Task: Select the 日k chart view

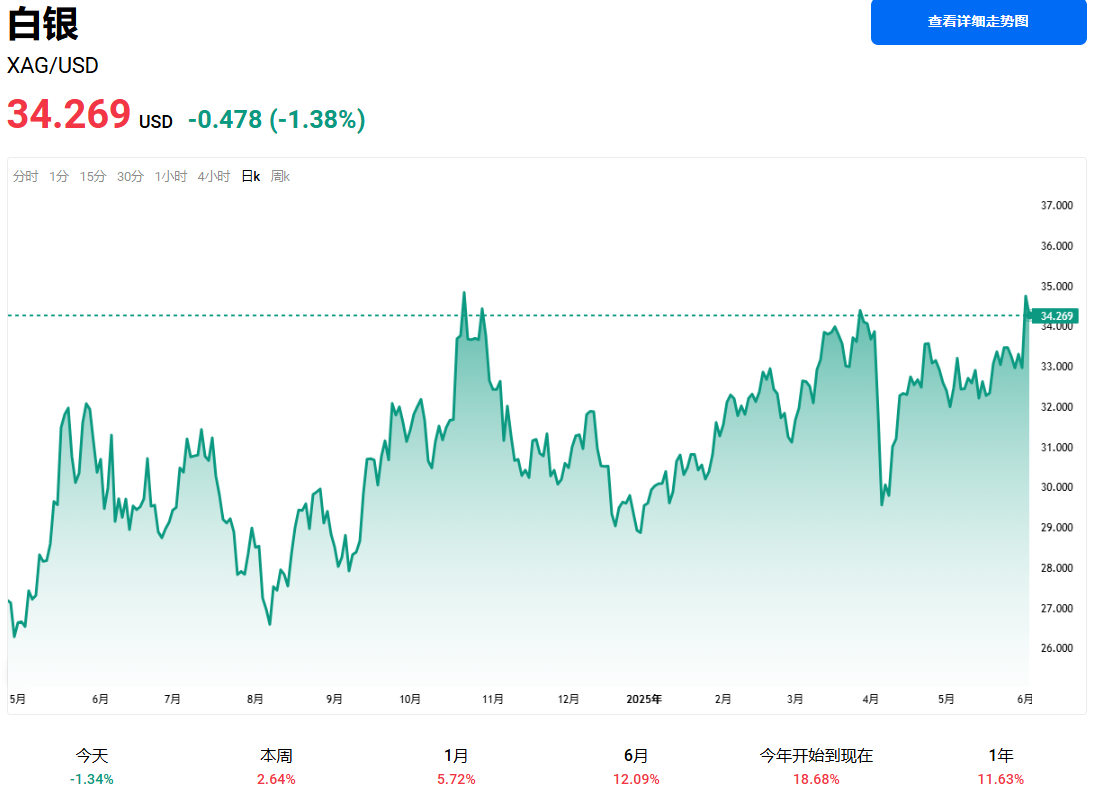Action: pos(251,177)
